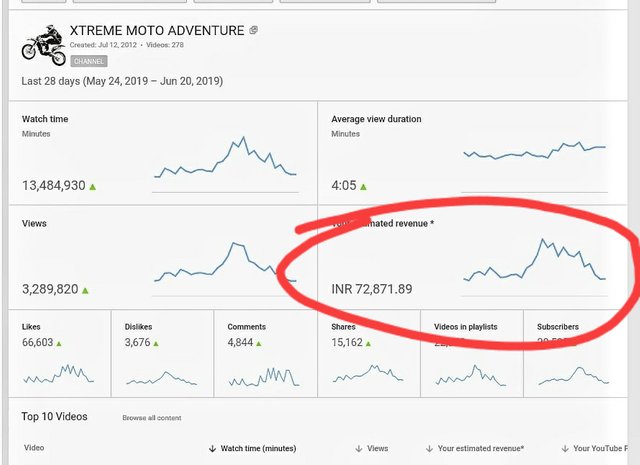
Task: Click the green up arrow next to 4:05
Action: coord(363,187)
